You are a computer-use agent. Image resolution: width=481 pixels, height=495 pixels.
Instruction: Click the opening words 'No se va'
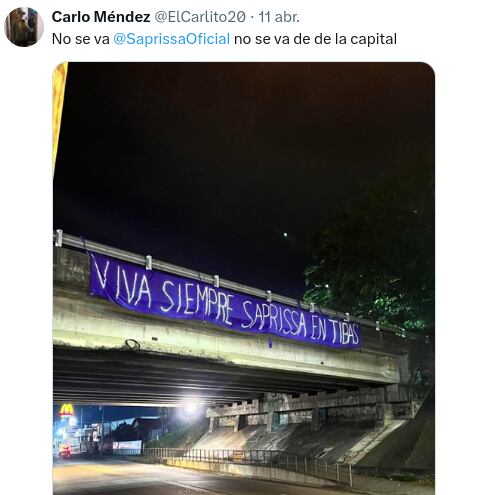pyautogui.click(x=81, y=39)
